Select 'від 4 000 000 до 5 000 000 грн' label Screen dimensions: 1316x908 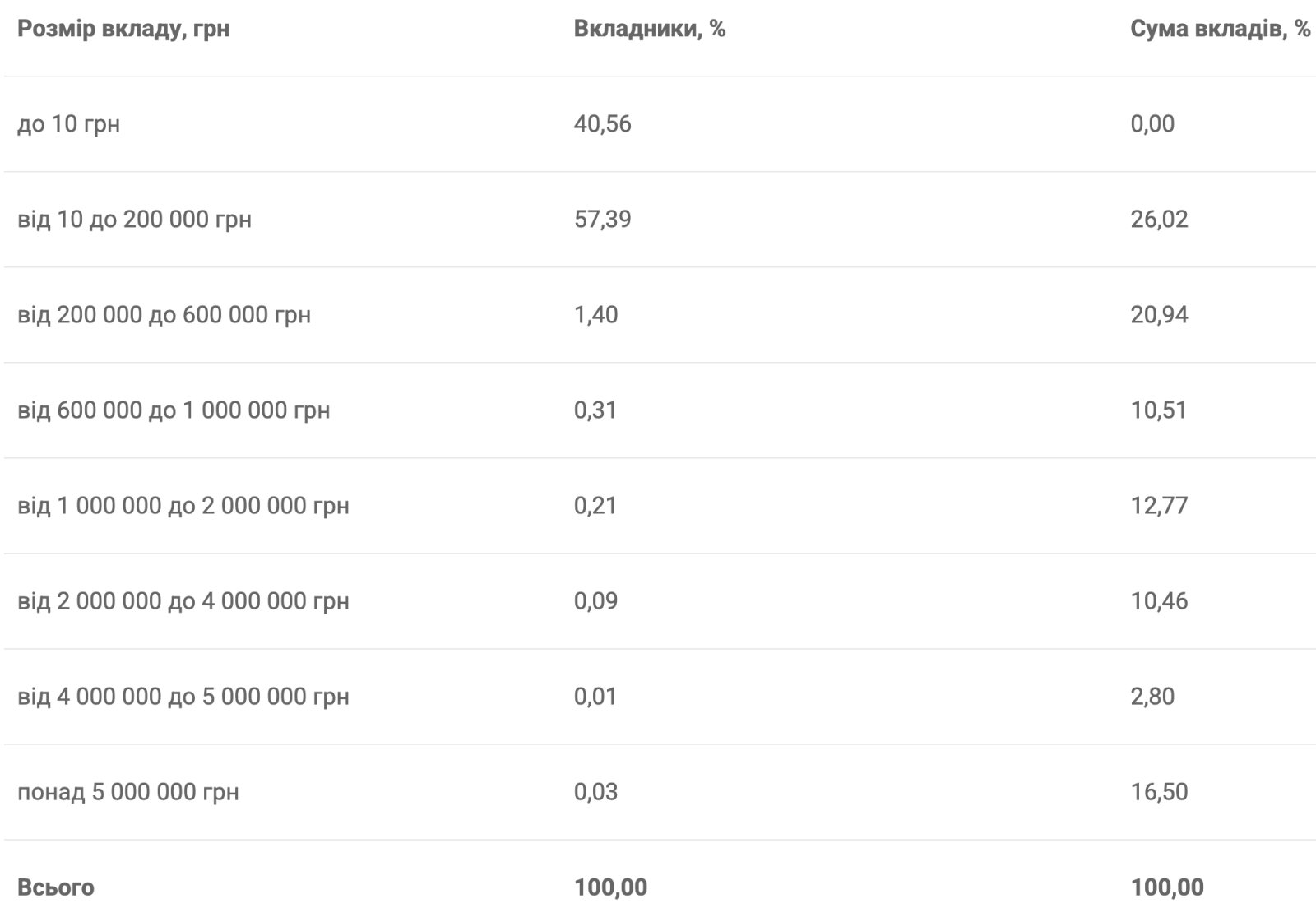tap(183, 697)
